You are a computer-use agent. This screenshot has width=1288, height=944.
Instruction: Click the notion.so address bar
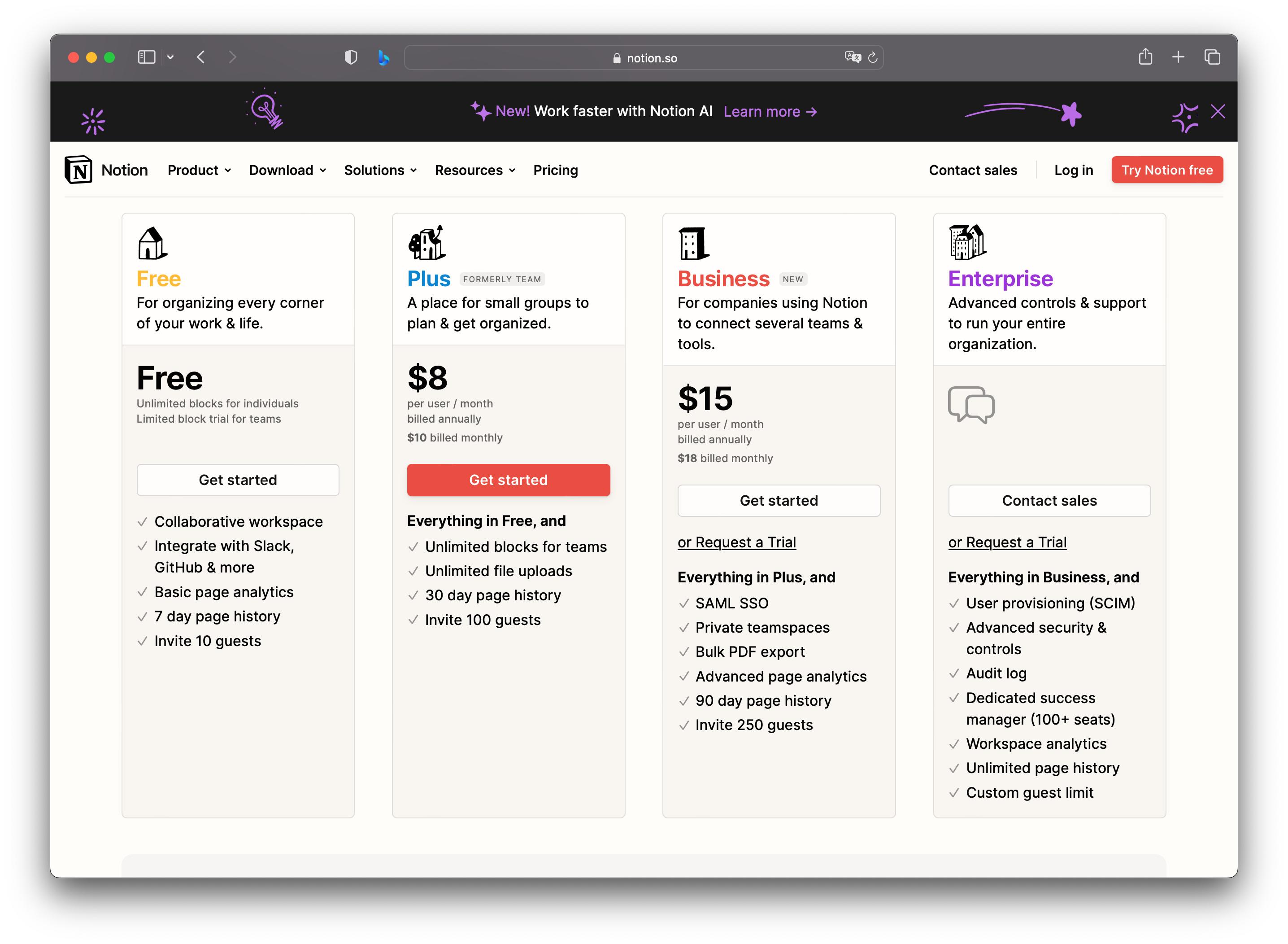tap(644, 58)
